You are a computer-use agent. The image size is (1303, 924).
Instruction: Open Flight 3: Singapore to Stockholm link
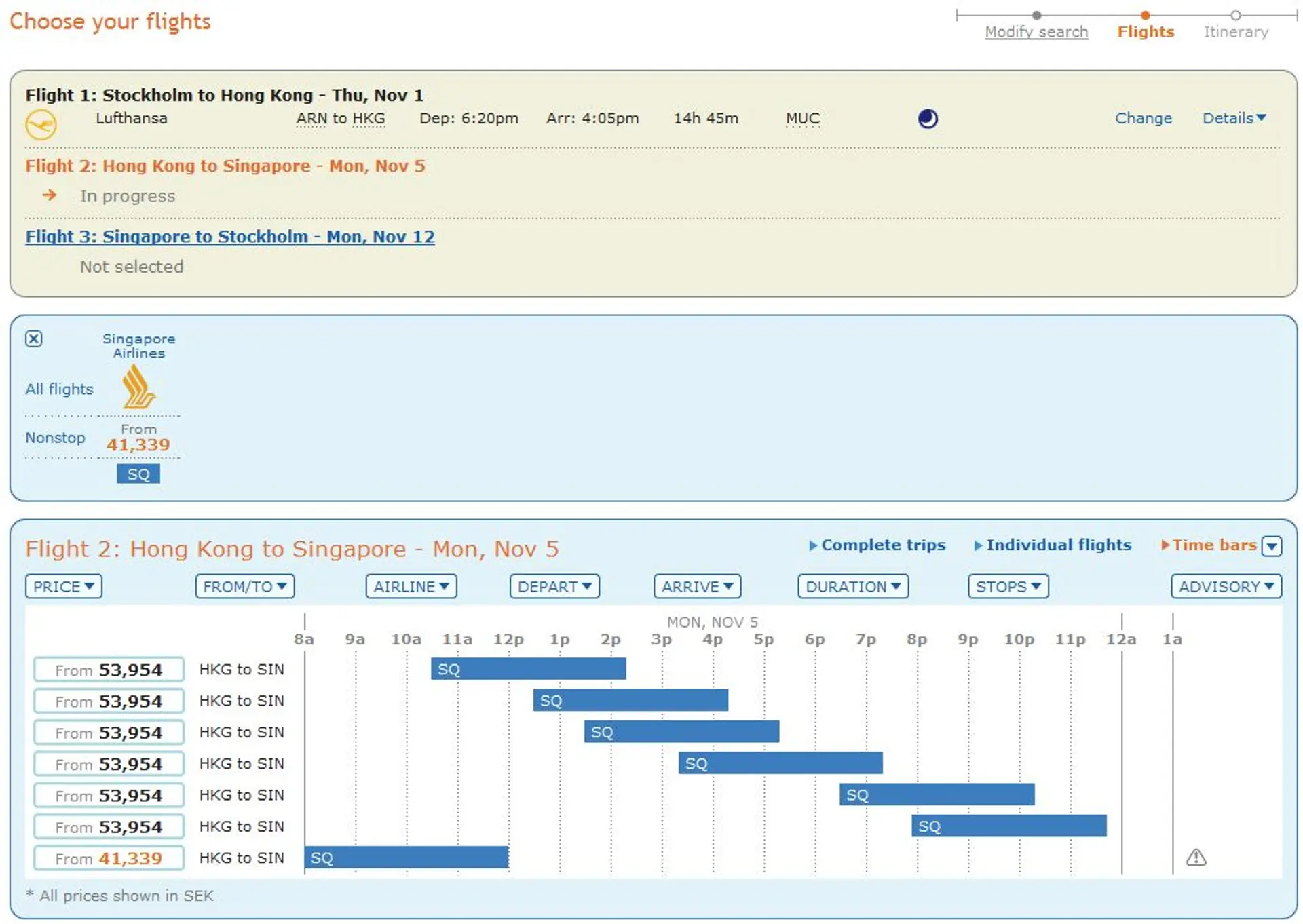point(230,237)
